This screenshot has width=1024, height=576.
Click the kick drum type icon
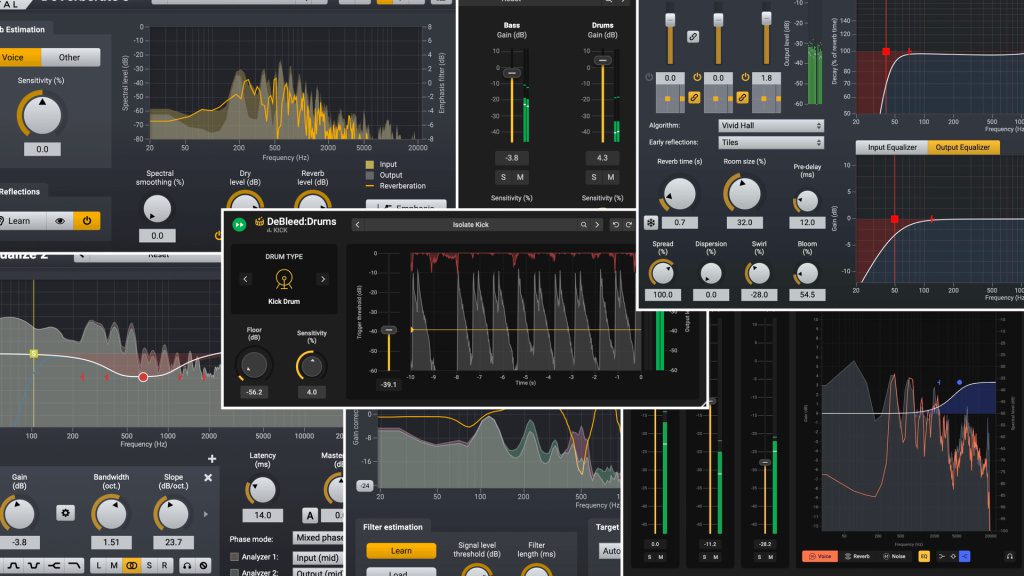[x=282, y=281]
